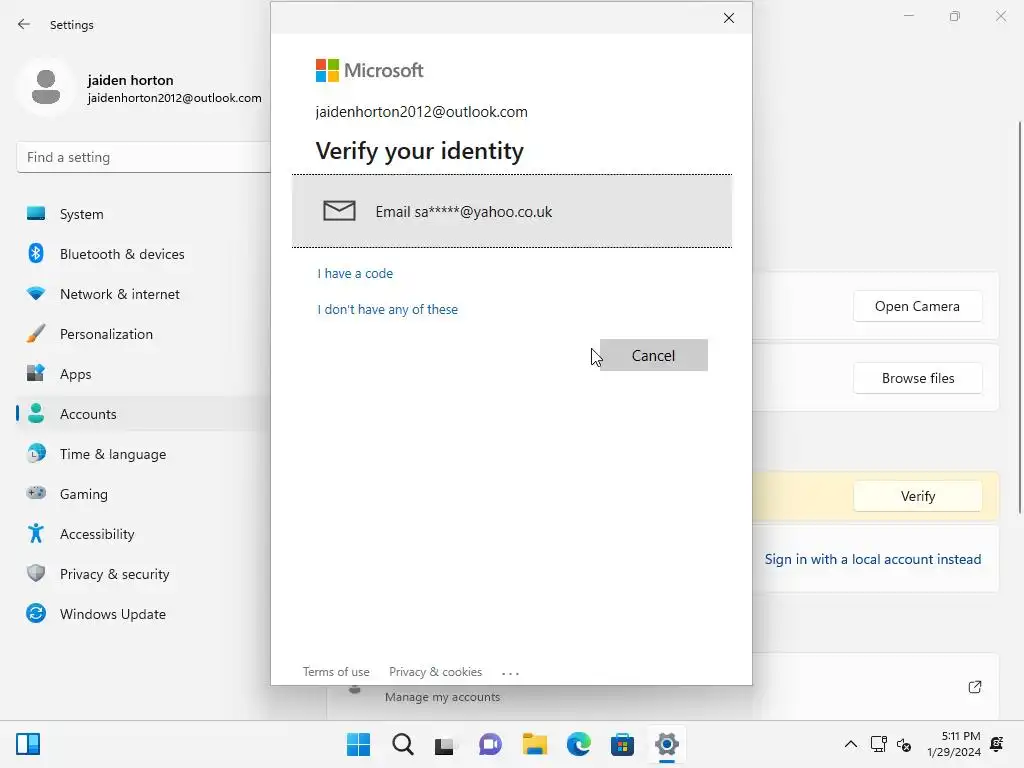The image size is (1024, 768).
Task: Open taskbar Search
Action: pyautogui.click(x=403, y=744)
